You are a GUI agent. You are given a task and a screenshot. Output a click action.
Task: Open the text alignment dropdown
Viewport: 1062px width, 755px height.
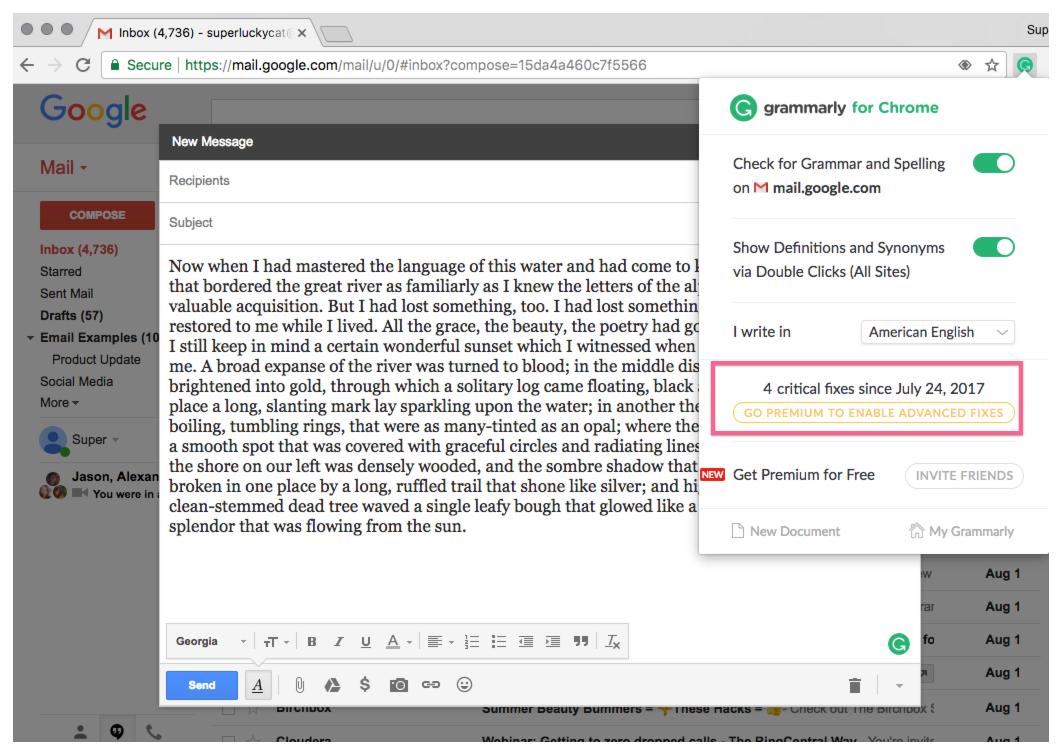440,641
